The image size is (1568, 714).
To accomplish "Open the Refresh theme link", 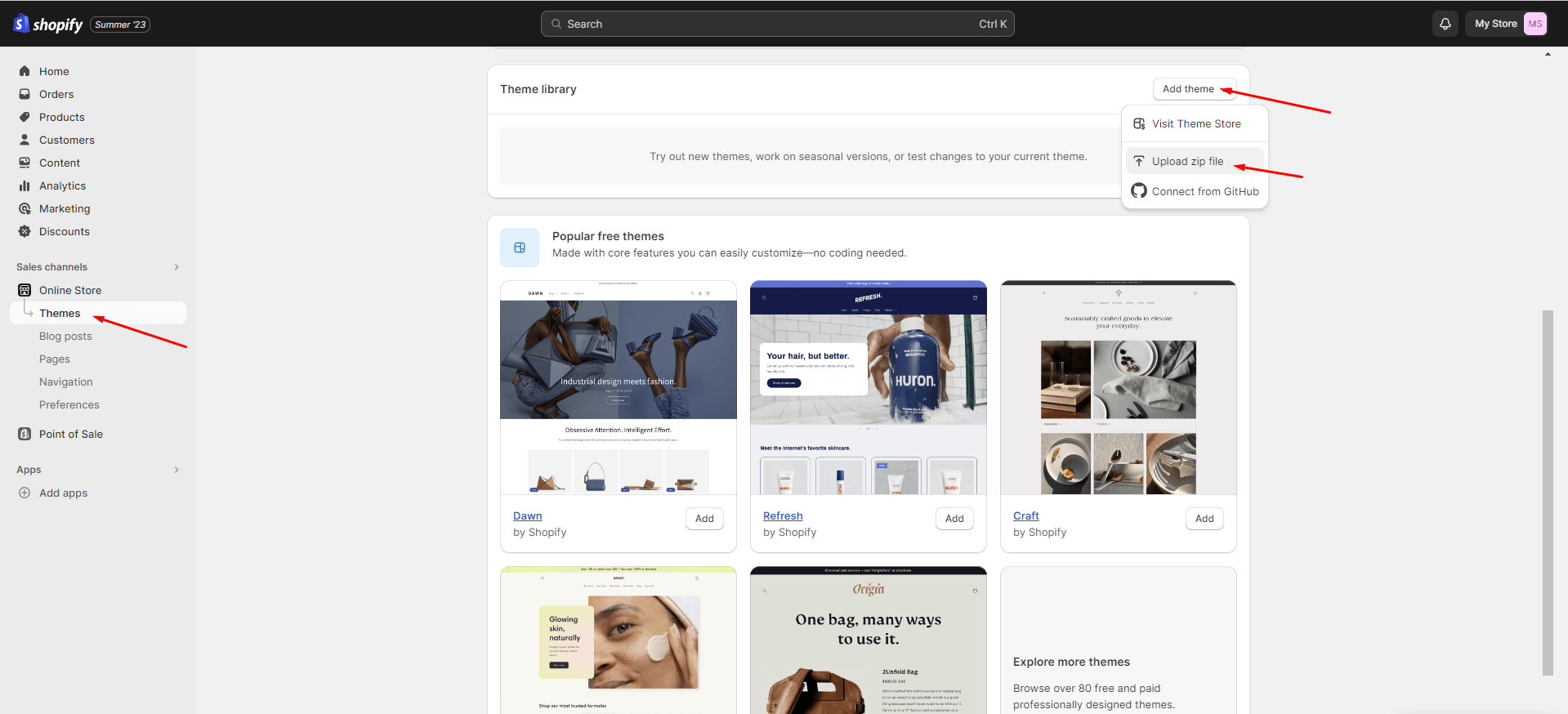I will pyautogui.click(x=783, y=515).
